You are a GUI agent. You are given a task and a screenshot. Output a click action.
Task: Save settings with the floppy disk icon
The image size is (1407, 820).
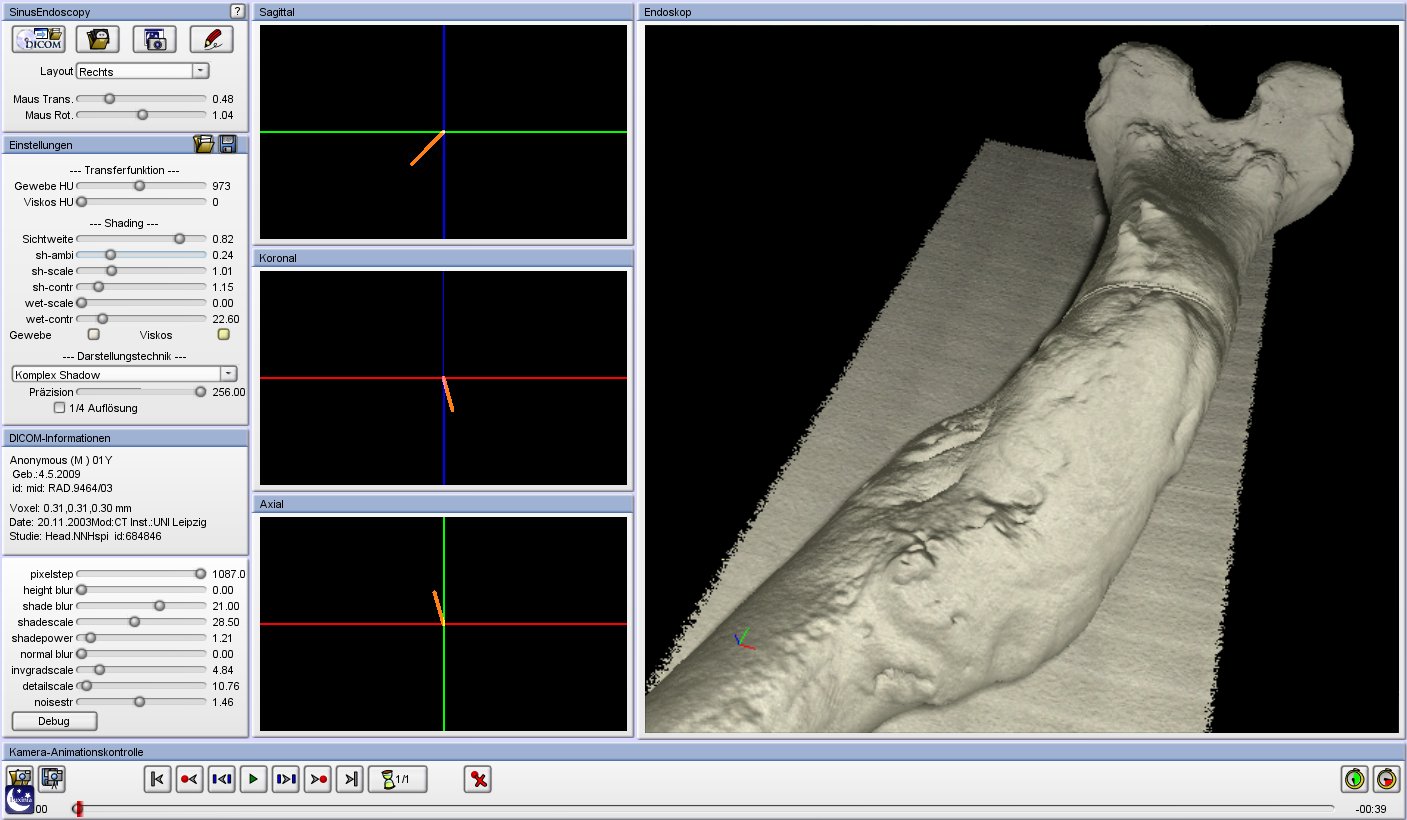(x=228, y=144)
